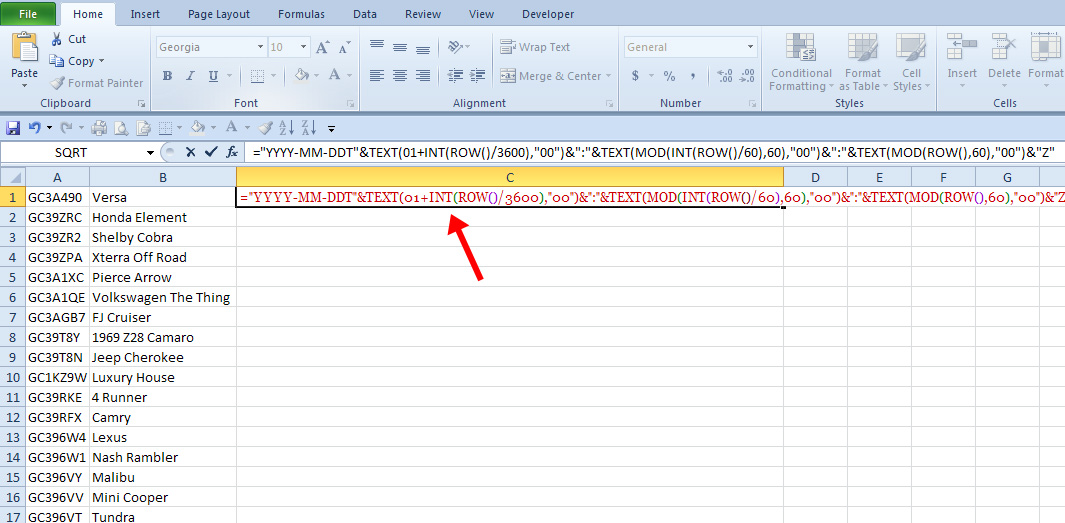Viewport: 1065px width, 523px height.
Task: Expand Merge & Center dropdown arrow
Action: [608, 76]
